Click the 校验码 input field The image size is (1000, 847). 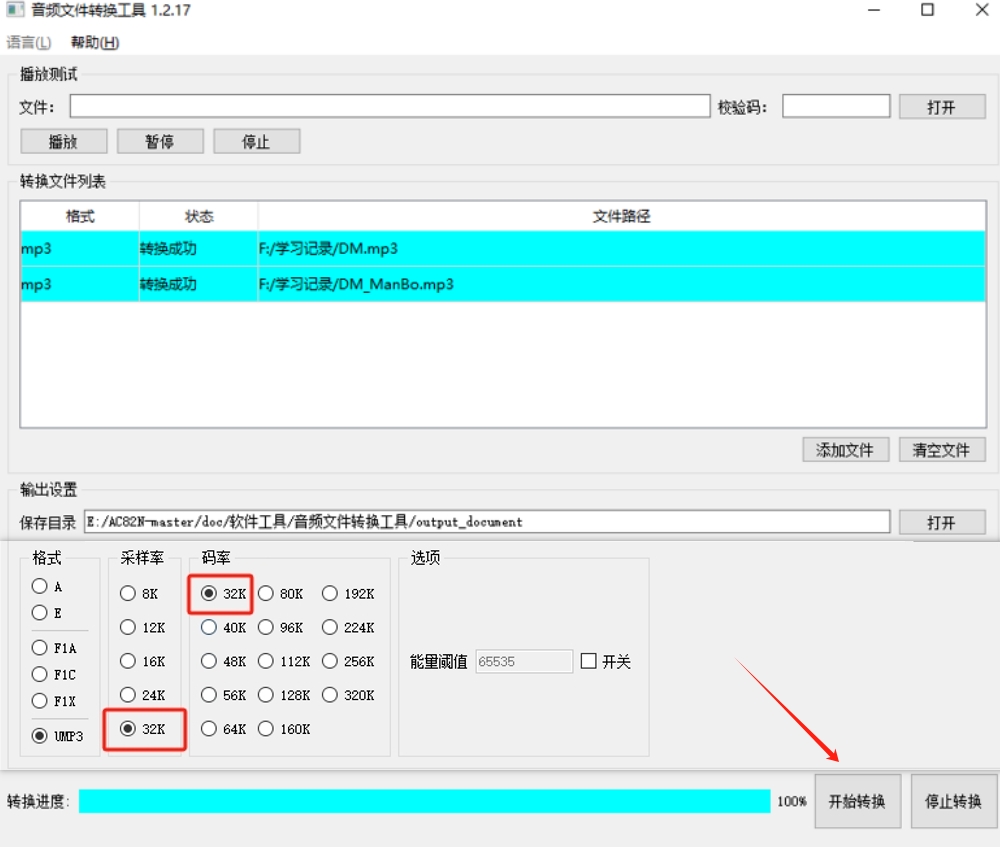click(835, 107)
